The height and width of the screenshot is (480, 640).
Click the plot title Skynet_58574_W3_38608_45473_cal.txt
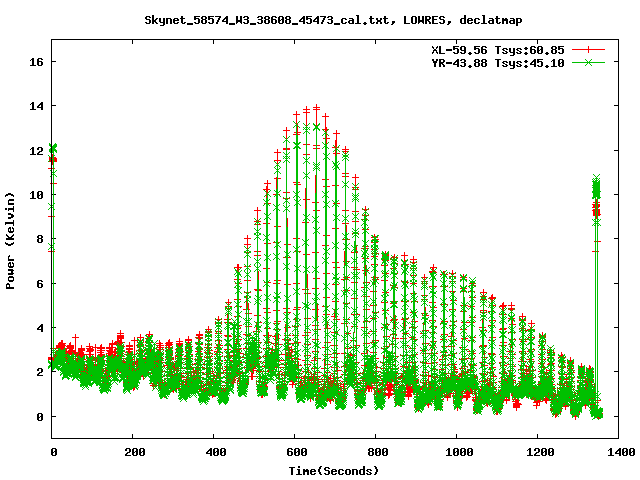(269, 20)
